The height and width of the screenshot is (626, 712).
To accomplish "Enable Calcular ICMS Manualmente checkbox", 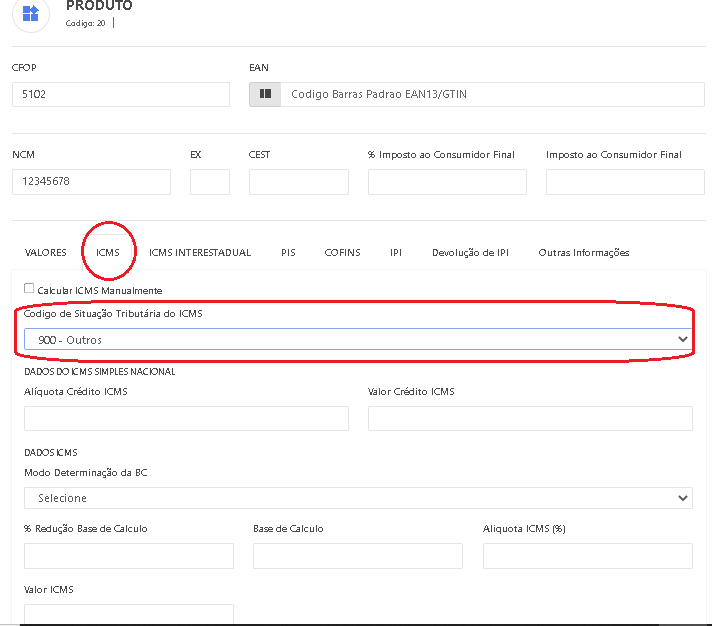I will 29,288.
